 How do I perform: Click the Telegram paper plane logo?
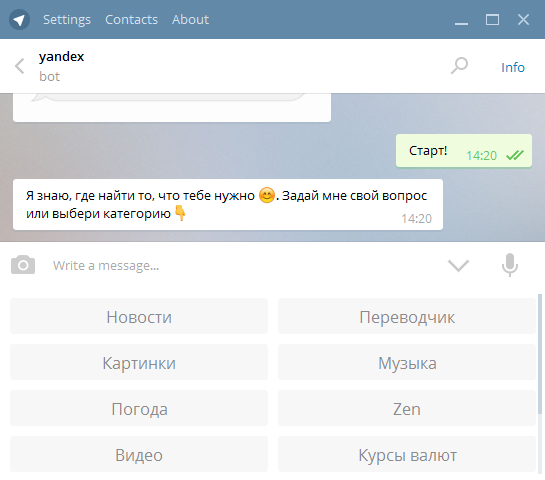click(x=19, y=19)
